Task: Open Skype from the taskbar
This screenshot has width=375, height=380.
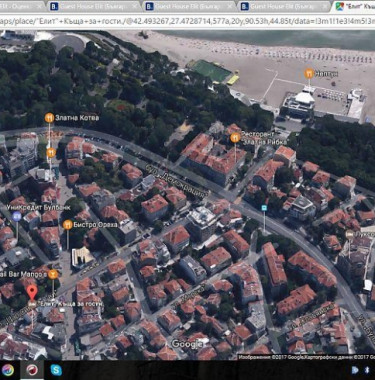Action: 56,370
